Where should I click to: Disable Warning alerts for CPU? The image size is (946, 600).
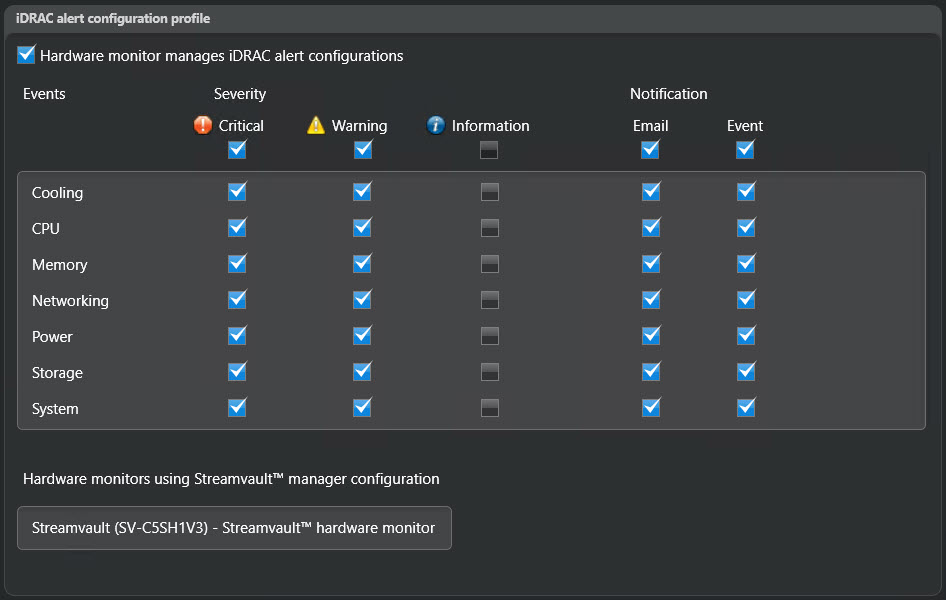362,228
